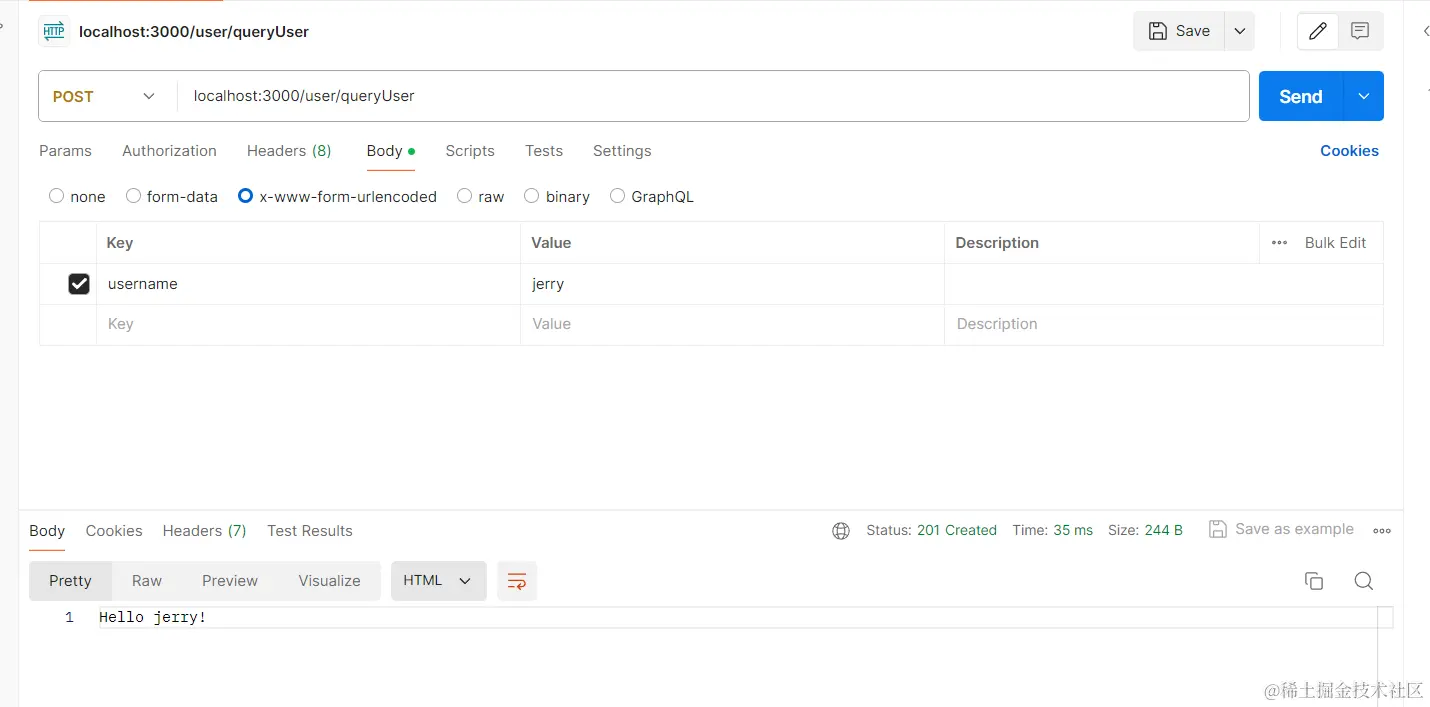Open the Tests tab
This screenshot has height=707, width=1430.
544,151
